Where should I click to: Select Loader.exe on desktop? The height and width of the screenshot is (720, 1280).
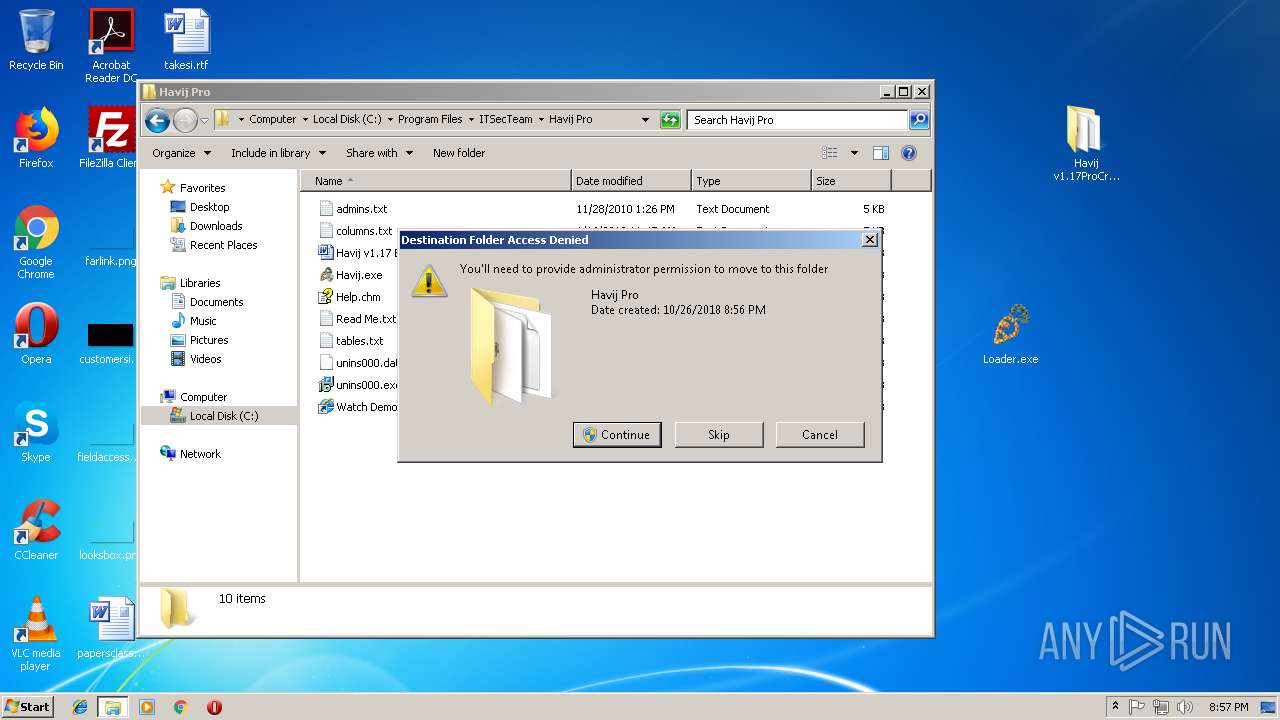click(1010, 334)
